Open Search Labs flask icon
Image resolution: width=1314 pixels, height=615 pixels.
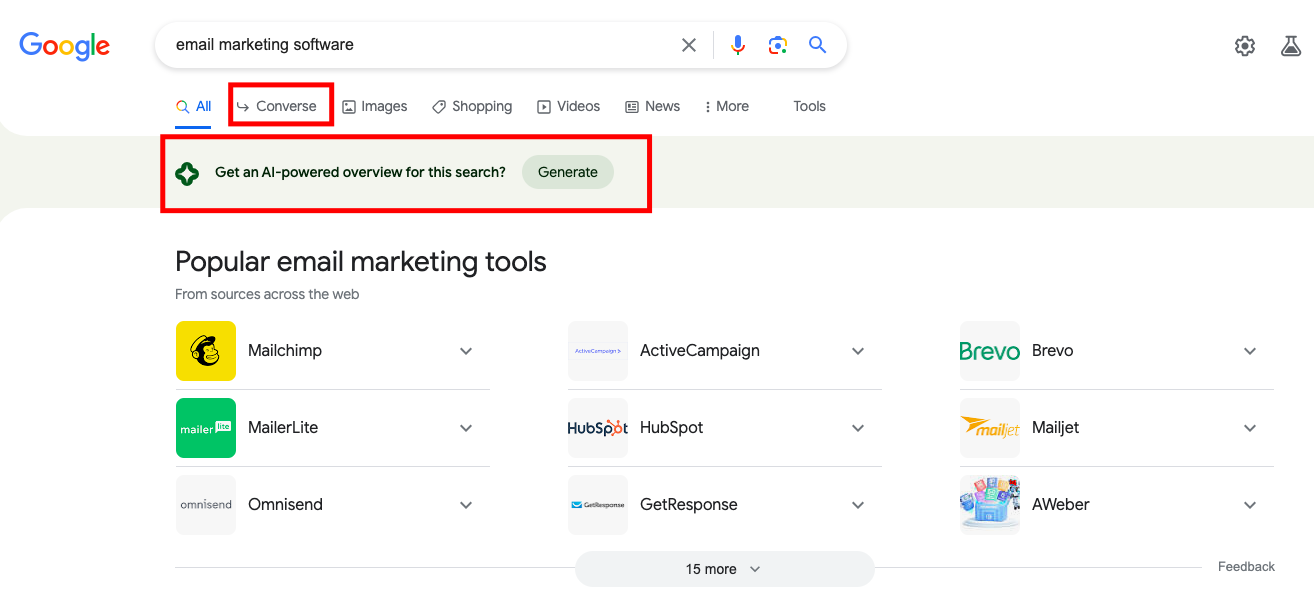(x=1291, y=46)
